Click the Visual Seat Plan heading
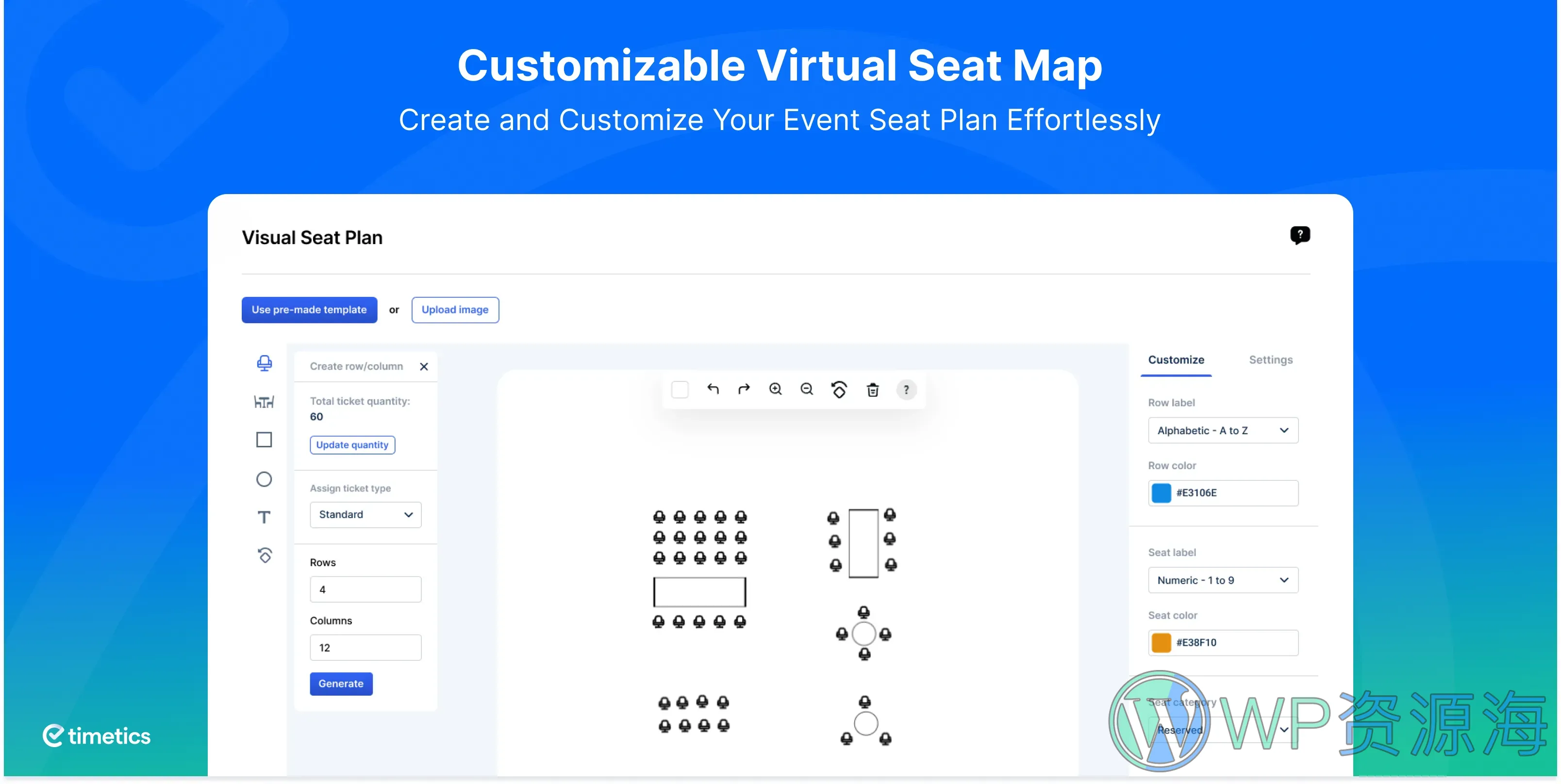Screen dimensions: 1561x784 point(312,238)
